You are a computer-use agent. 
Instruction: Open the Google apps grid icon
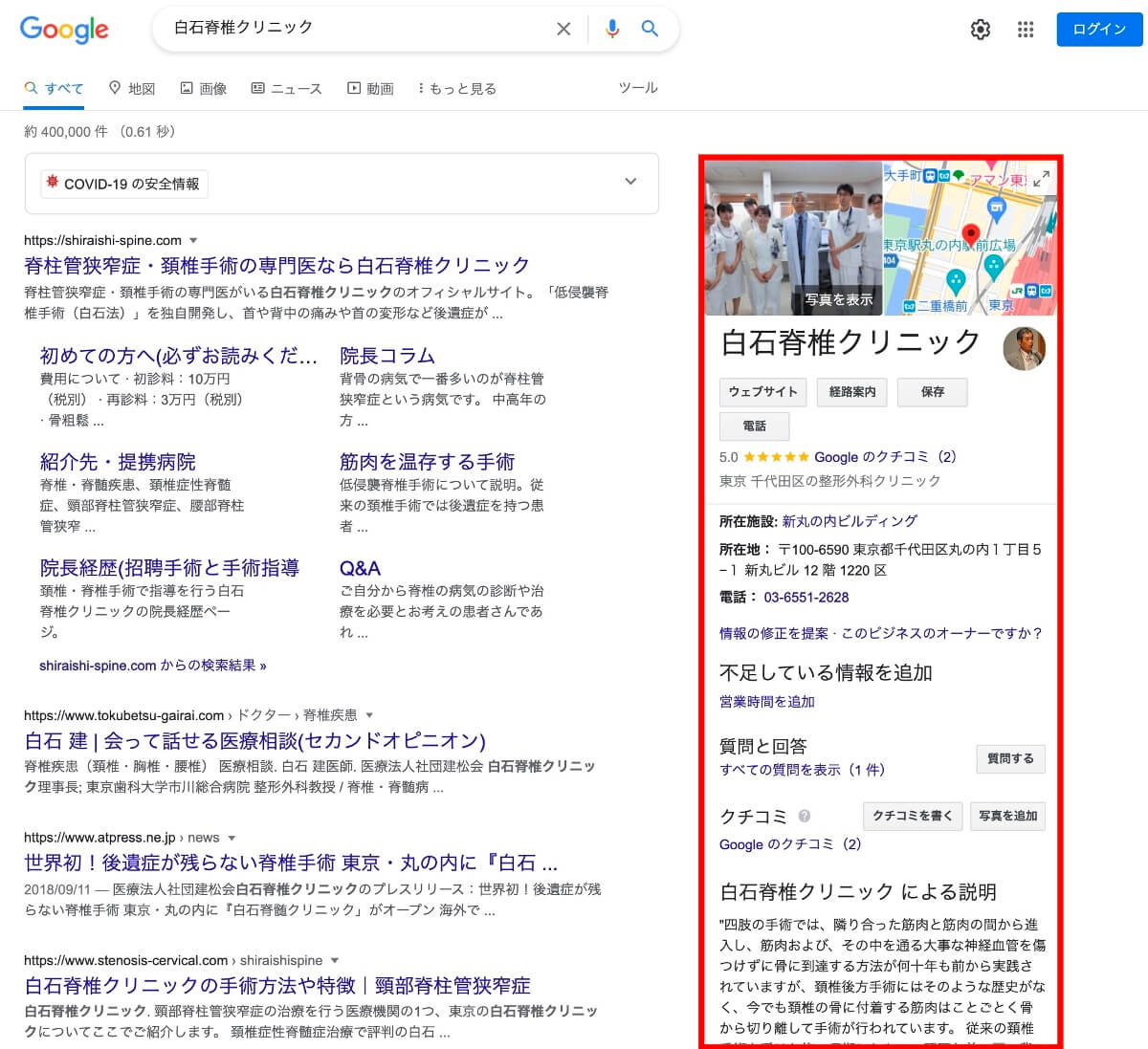tap(1026, 30)
